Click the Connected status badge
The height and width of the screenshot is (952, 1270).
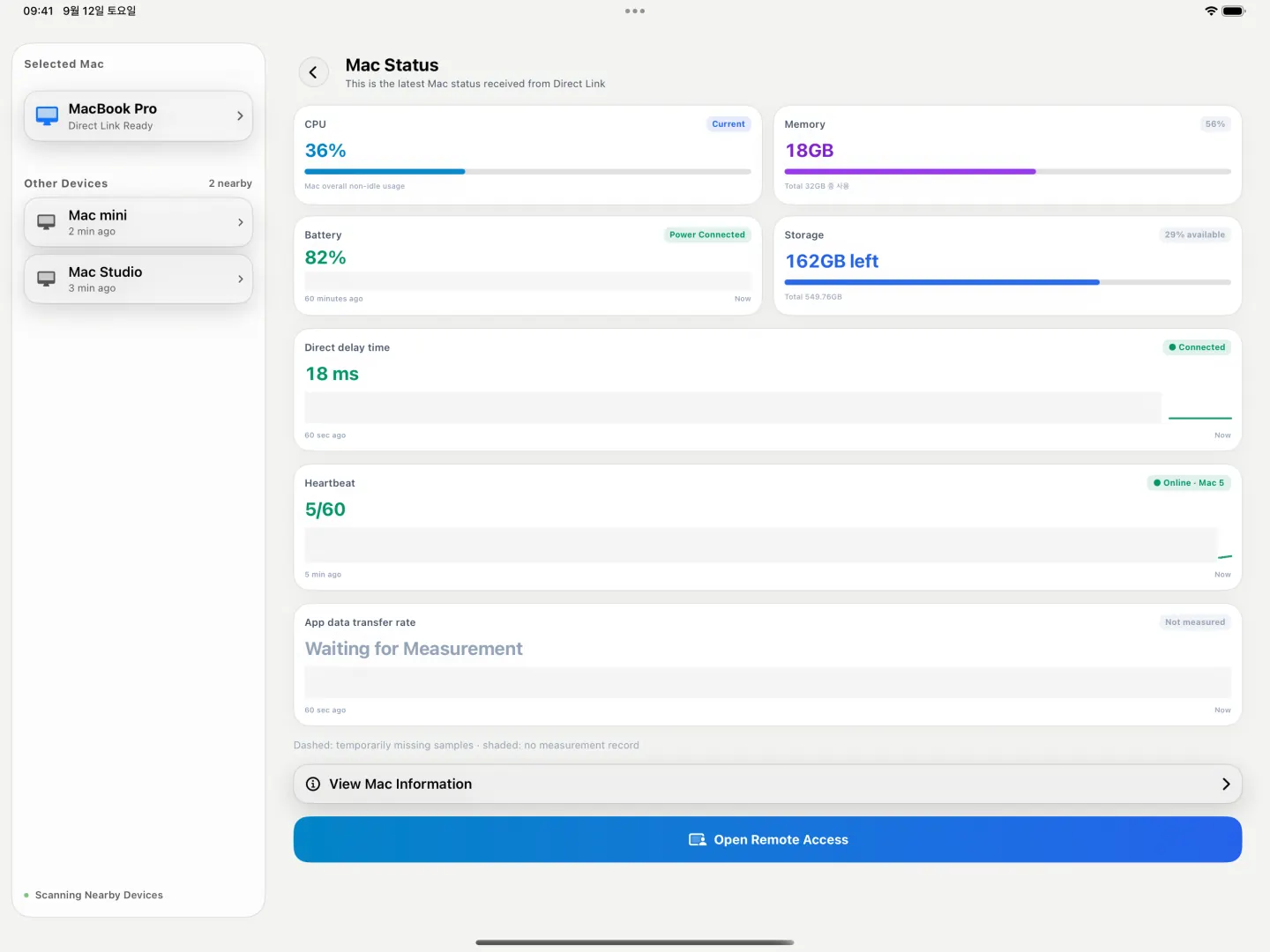pyautogui.click(x=1197, y=347)
